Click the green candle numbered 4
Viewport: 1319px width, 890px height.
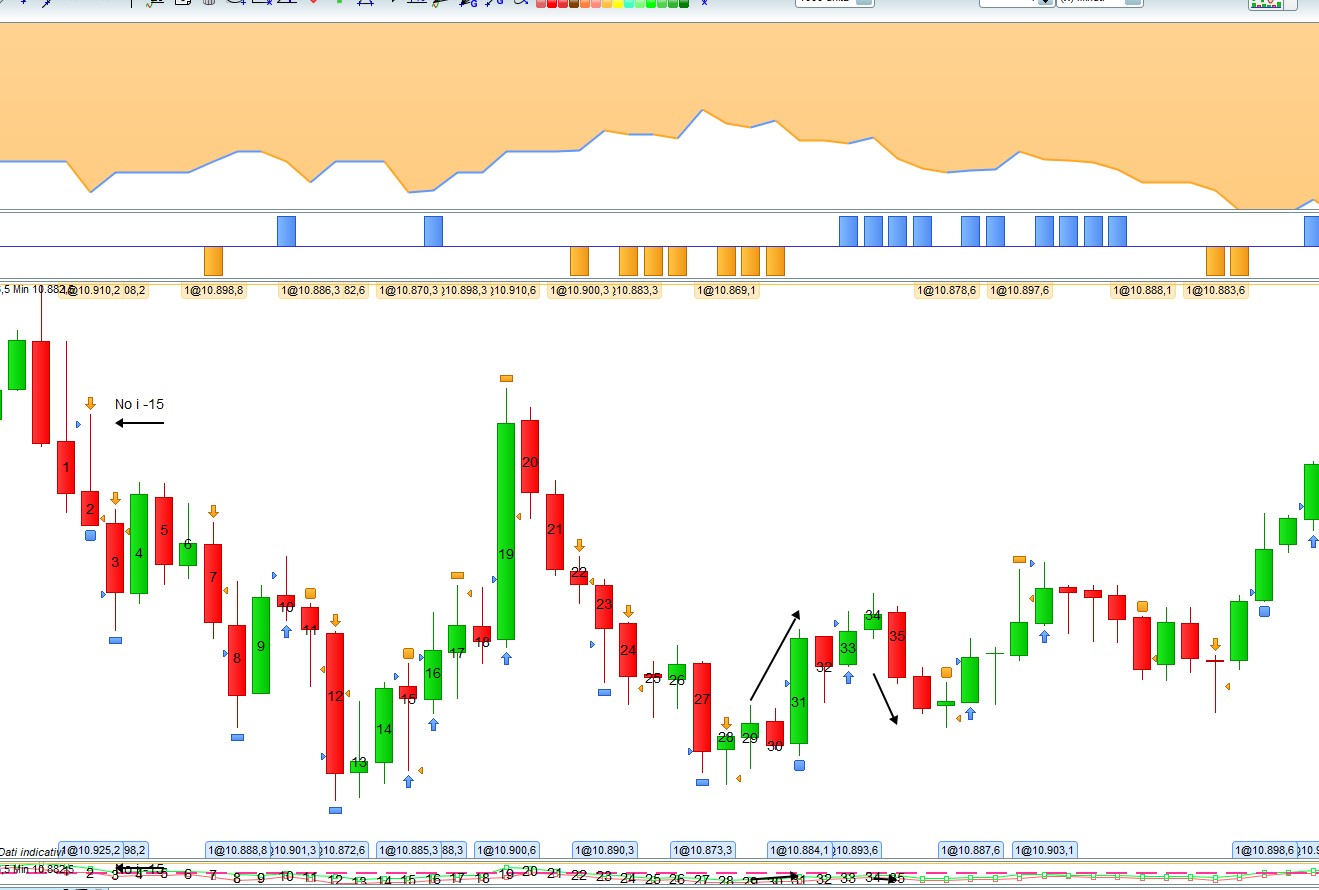tap(139, 544)
